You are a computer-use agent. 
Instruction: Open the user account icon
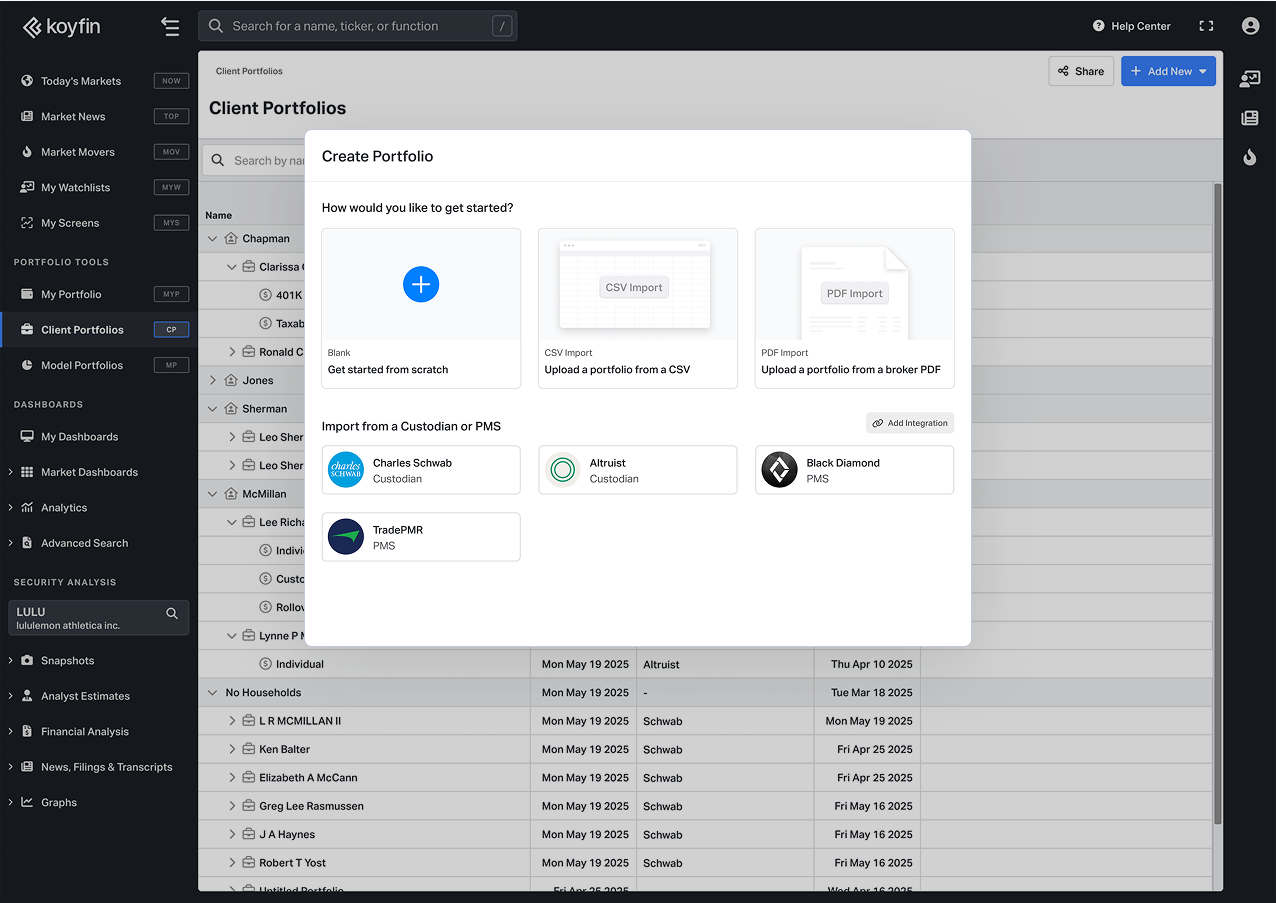1250,26
